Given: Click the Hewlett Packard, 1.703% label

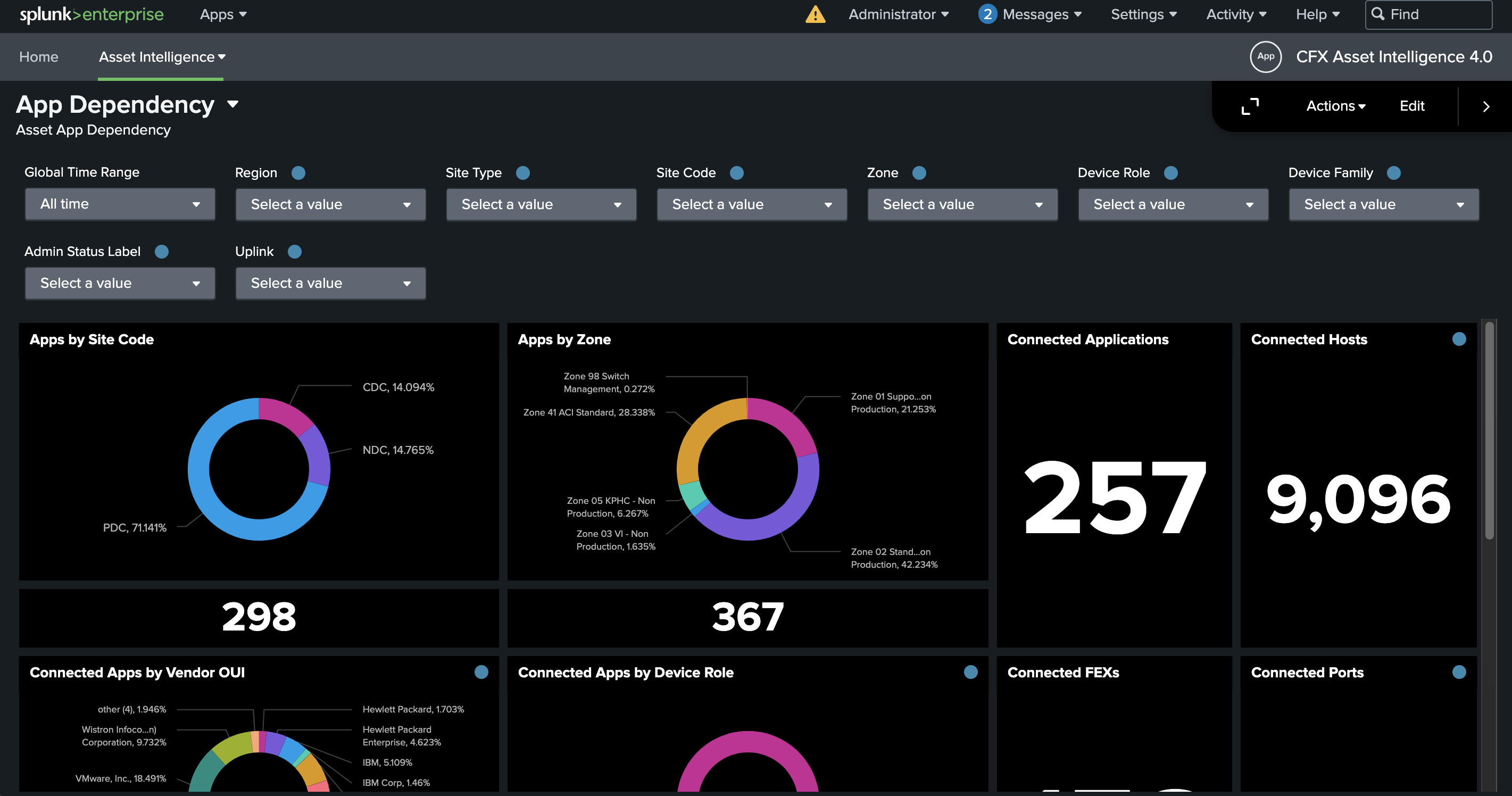Looking at the screenshot, I should [413, 709].
